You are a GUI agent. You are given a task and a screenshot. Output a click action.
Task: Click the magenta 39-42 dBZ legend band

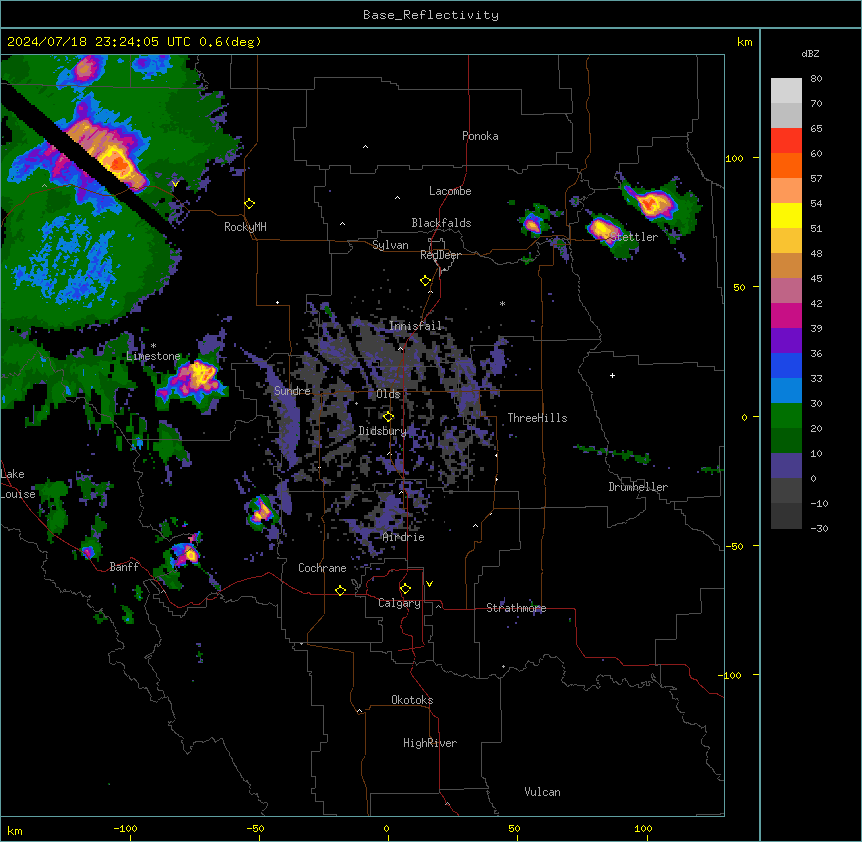[x=786, y=315]
